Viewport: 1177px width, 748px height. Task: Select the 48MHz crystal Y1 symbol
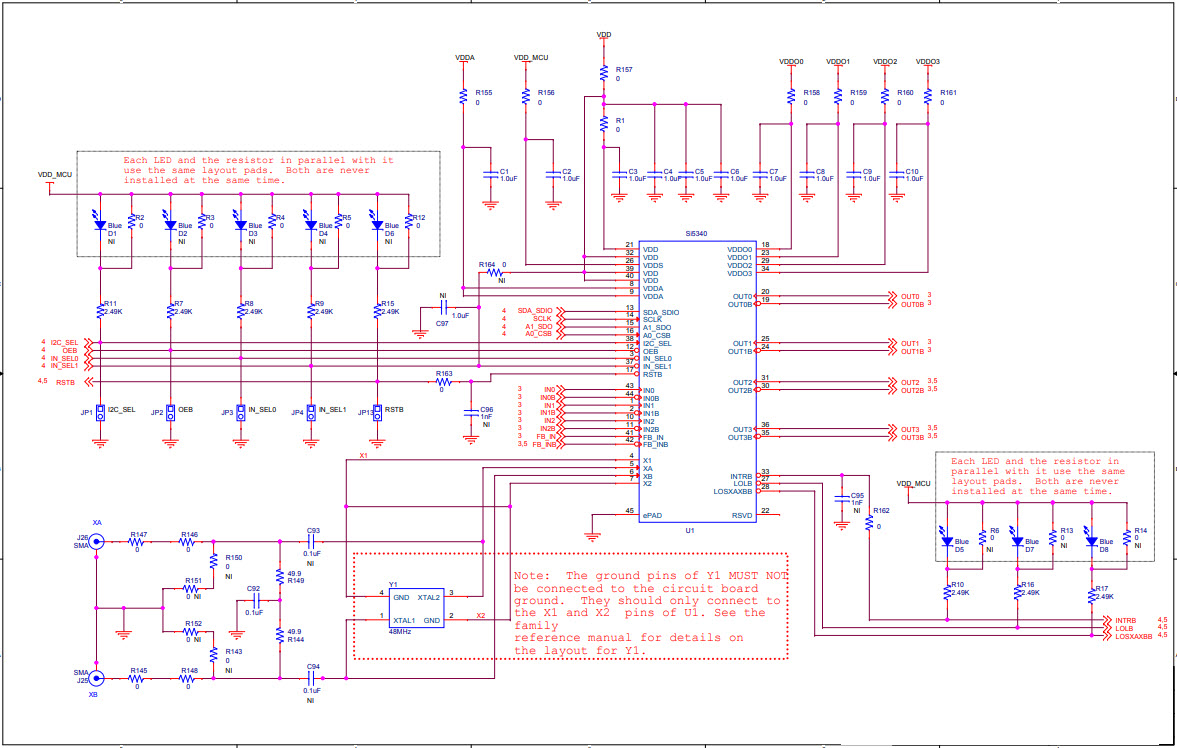pyautogui.click(x=415, y=608)
